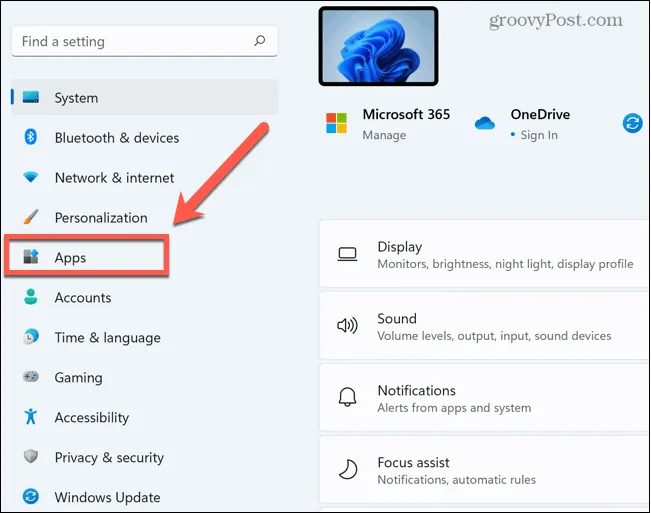Click the Network wifi icon
Image resolution: width=651 pixels, height=513 pixels.
click(31, 177)
